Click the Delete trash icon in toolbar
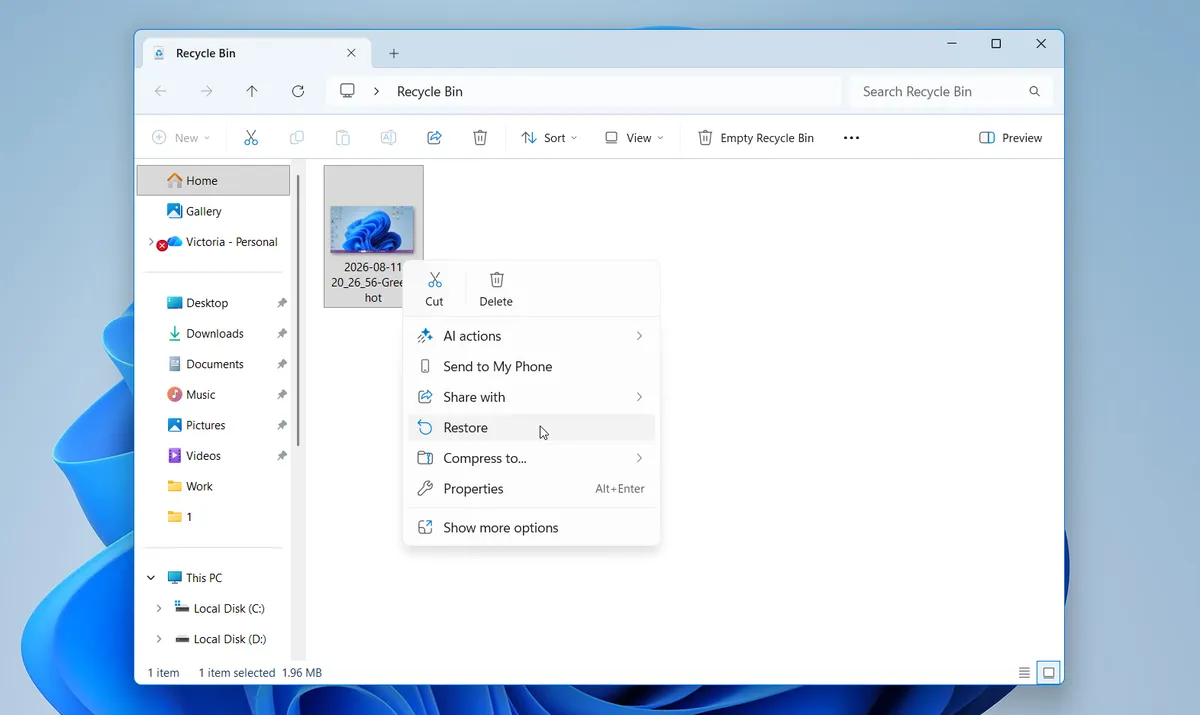 tap(480, 138)
